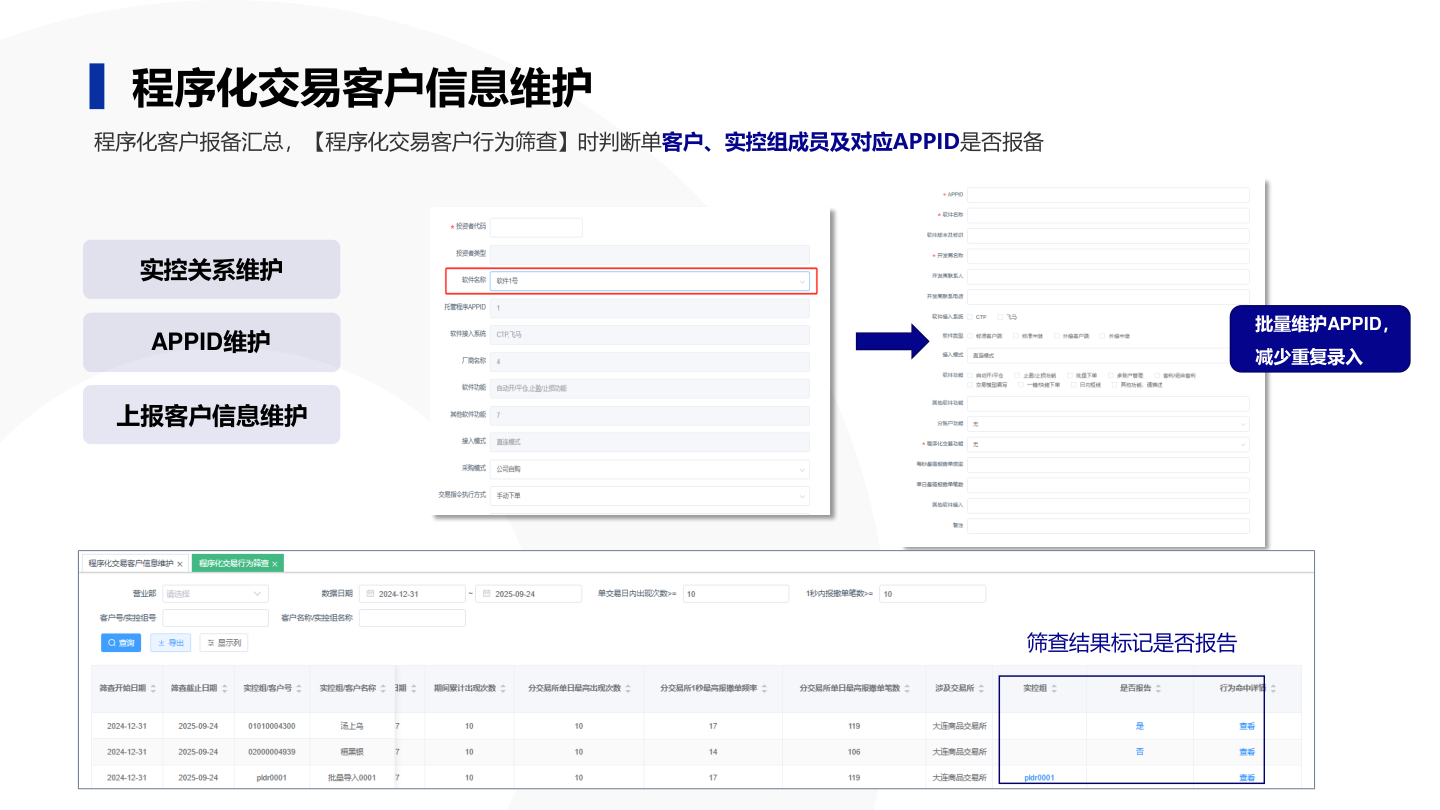Open the 软件名称 dropdown showing 软件1号
Screen dimensions: 1440x810
[650, 281]
